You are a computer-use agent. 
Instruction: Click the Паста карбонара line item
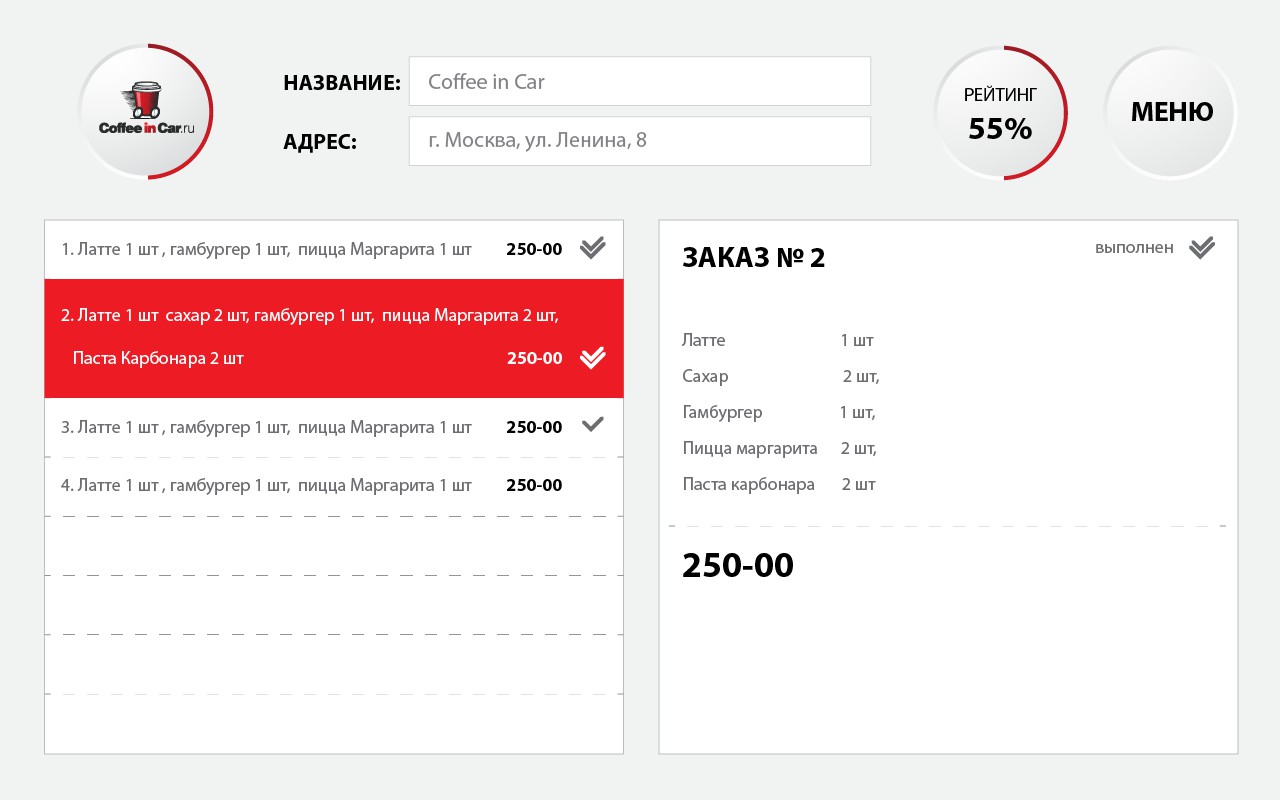(x=749, y=484)
